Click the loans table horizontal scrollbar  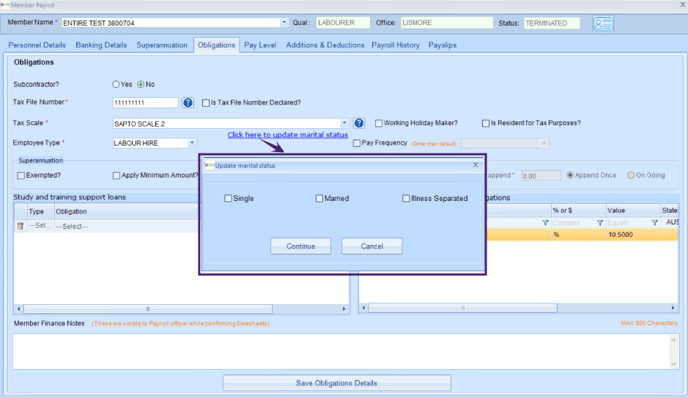pos(148,309)
